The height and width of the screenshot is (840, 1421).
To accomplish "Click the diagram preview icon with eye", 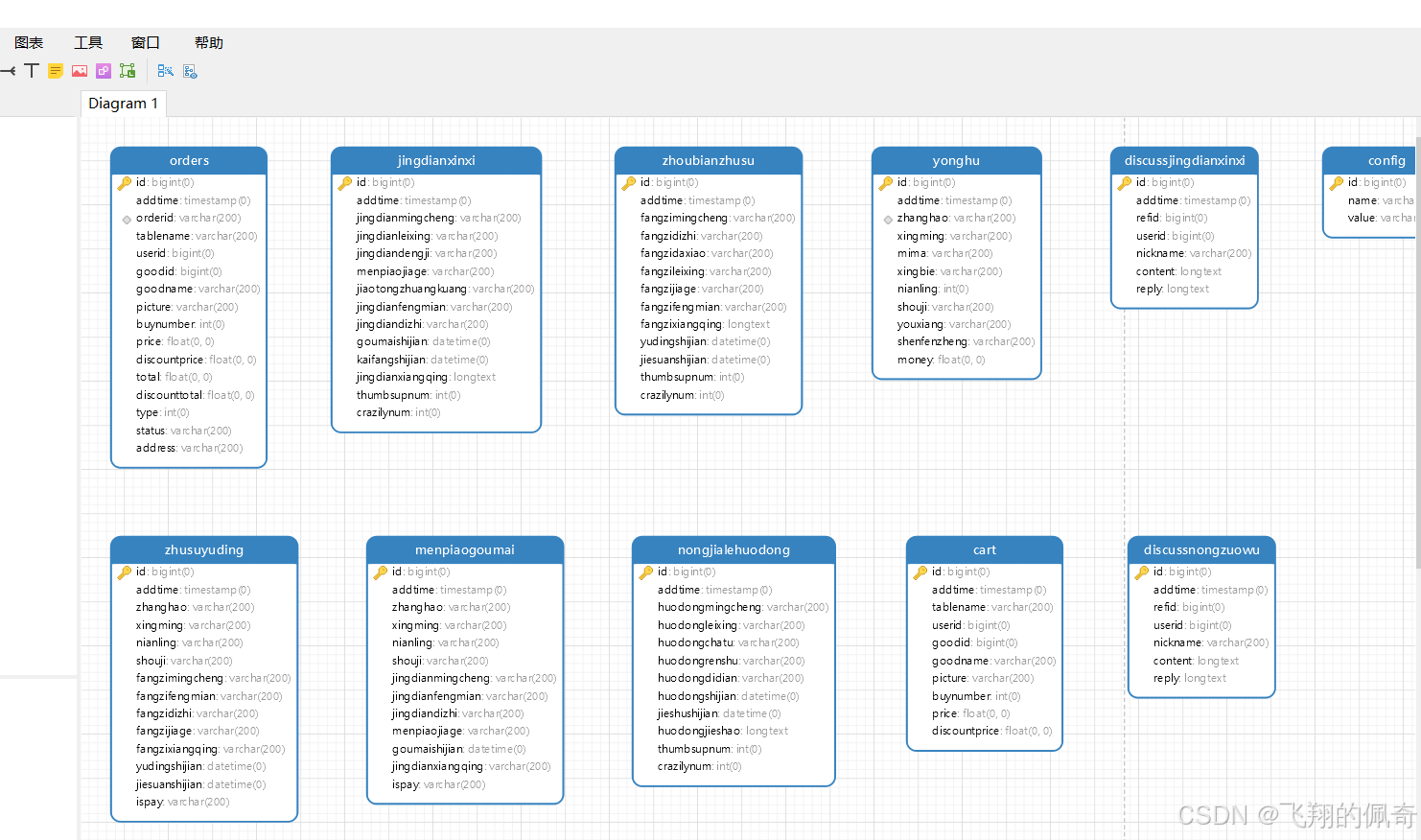I will point(190,71).
